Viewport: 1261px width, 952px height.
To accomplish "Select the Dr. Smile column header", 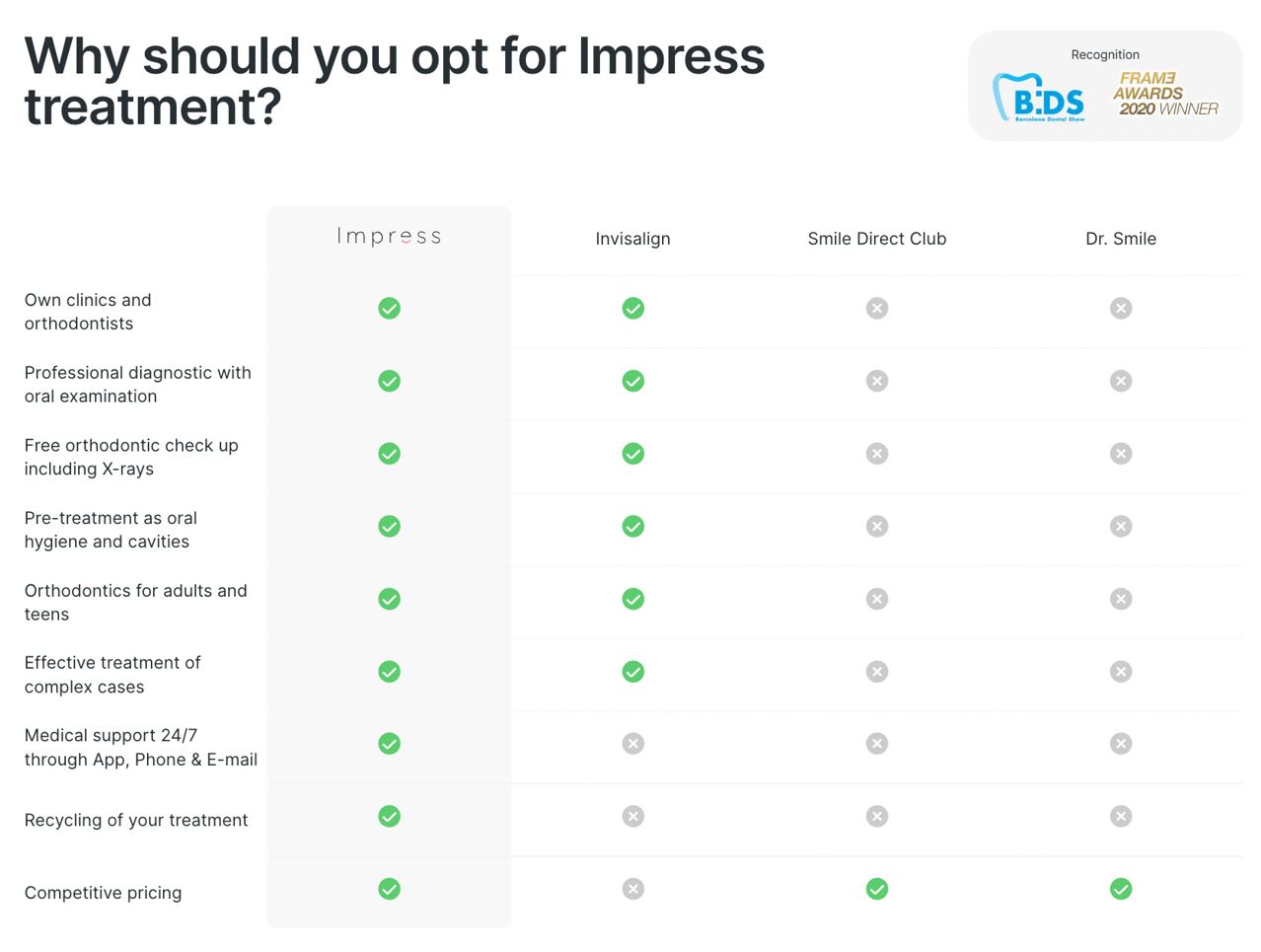I will pos(1120,239).
